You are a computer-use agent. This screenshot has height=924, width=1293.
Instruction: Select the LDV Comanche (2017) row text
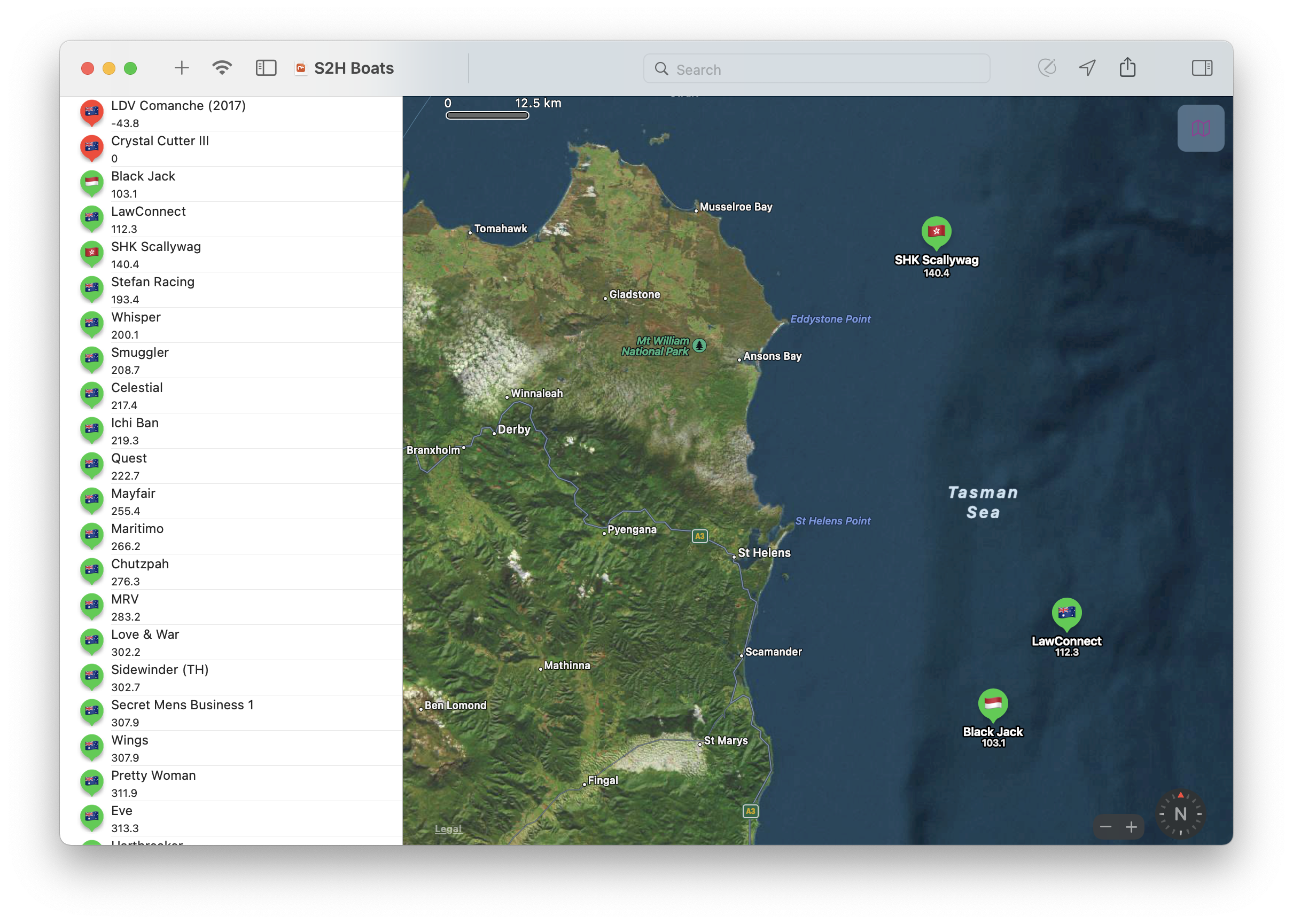(x=178, y=106)
